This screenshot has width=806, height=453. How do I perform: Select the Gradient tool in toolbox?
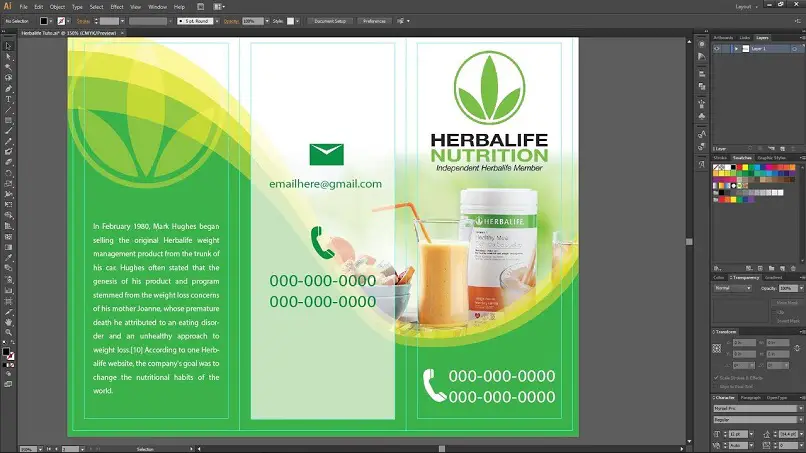pos(8,247)
